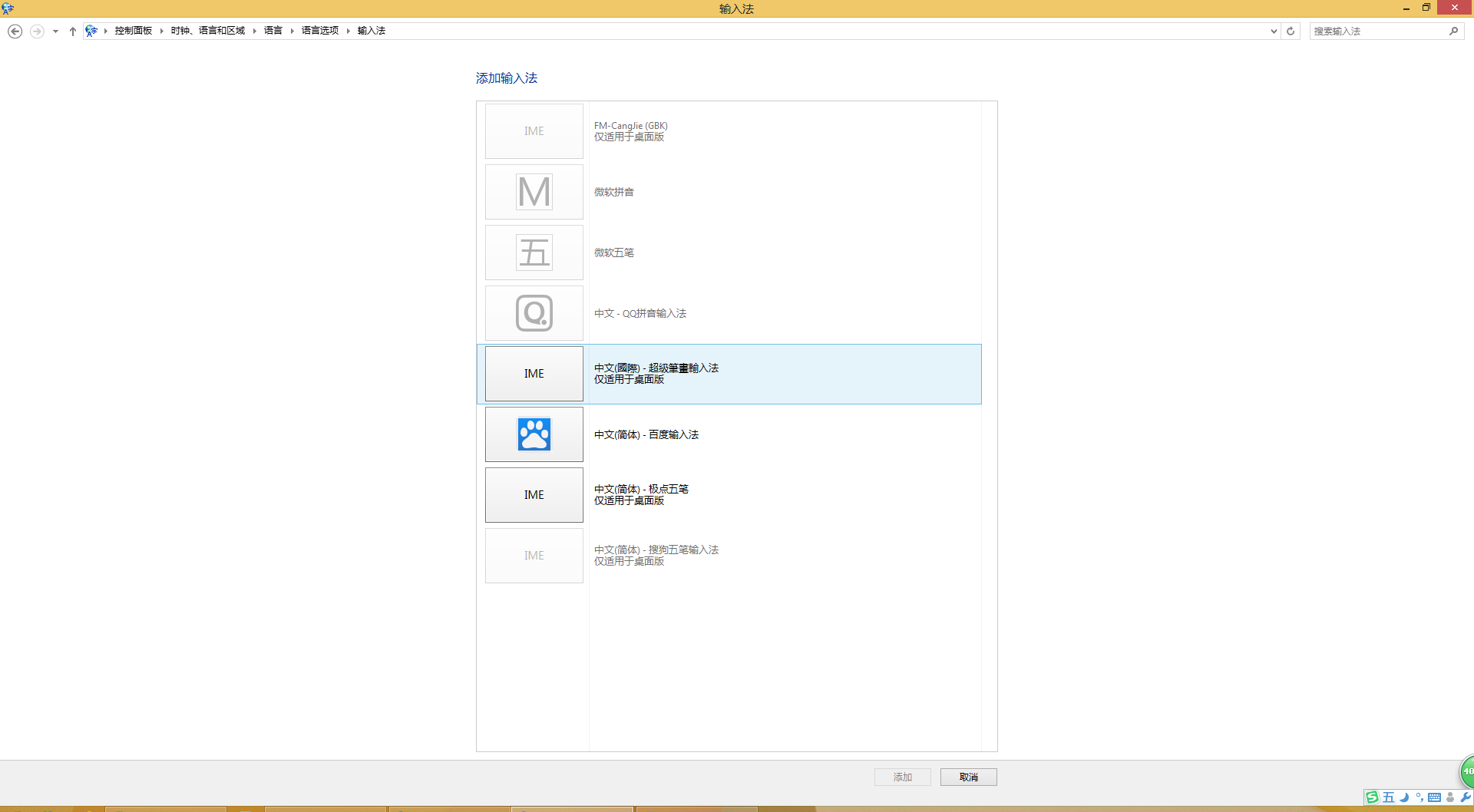
Task: Refresh the current page
Action: 1291,31
